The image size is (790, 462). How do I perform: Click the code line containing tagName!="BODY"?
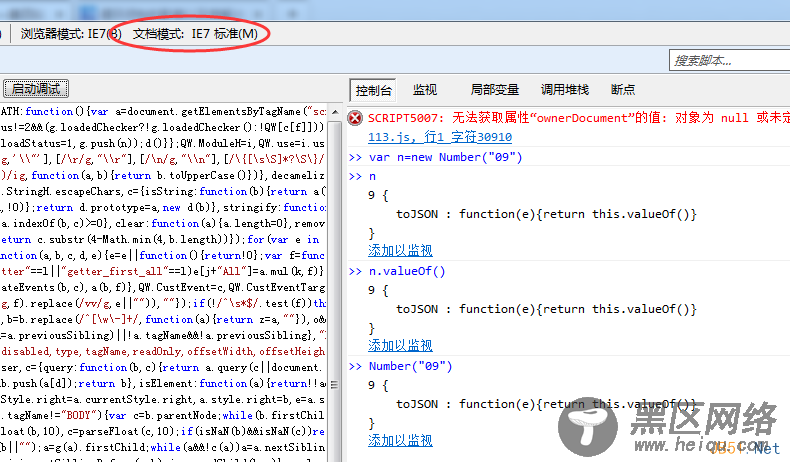(163, 415)
